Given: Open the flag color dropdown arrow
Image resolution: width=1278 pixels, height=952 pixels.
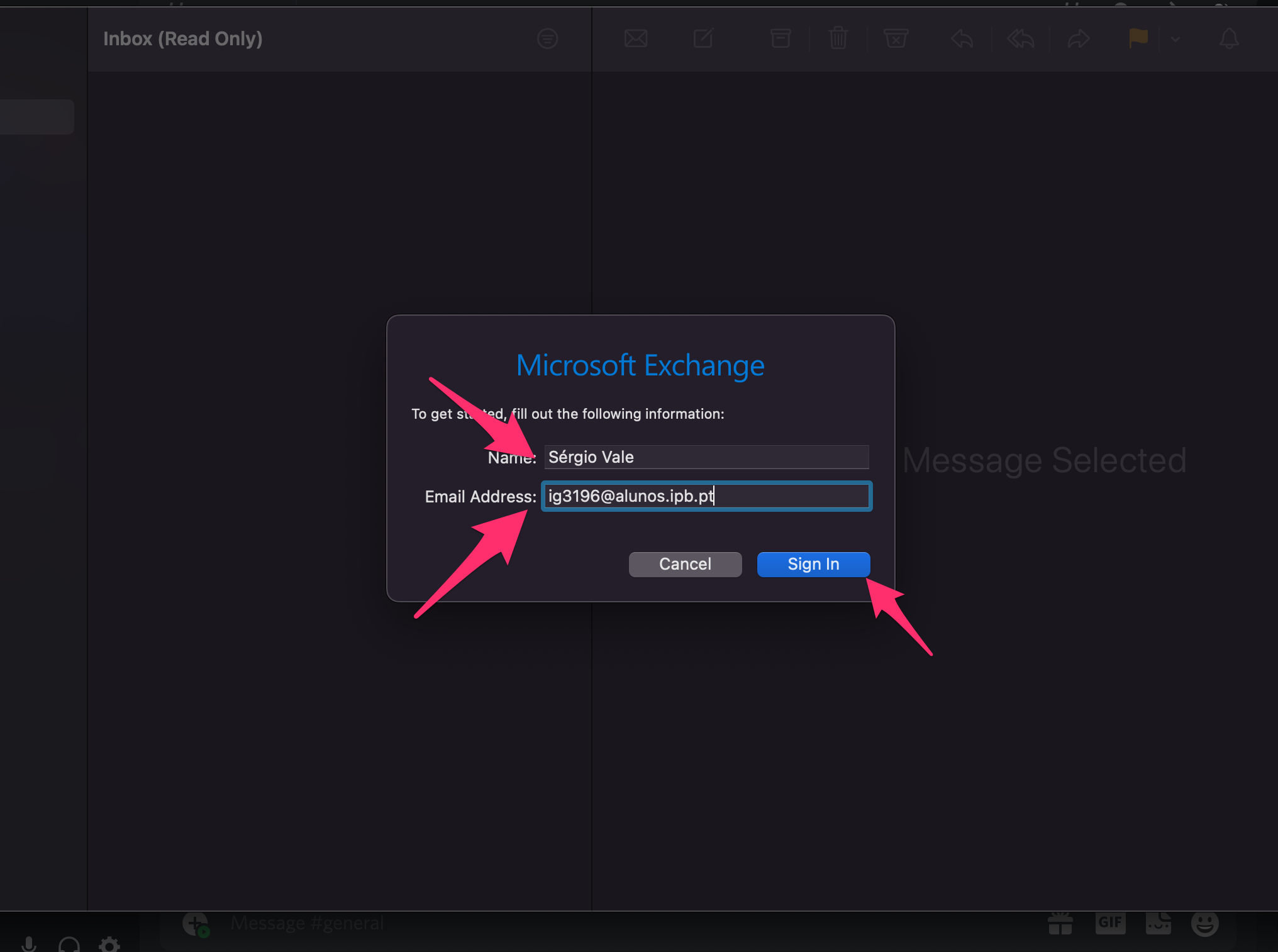Looking at the screenshot, I should click(x=1175, y=39).
